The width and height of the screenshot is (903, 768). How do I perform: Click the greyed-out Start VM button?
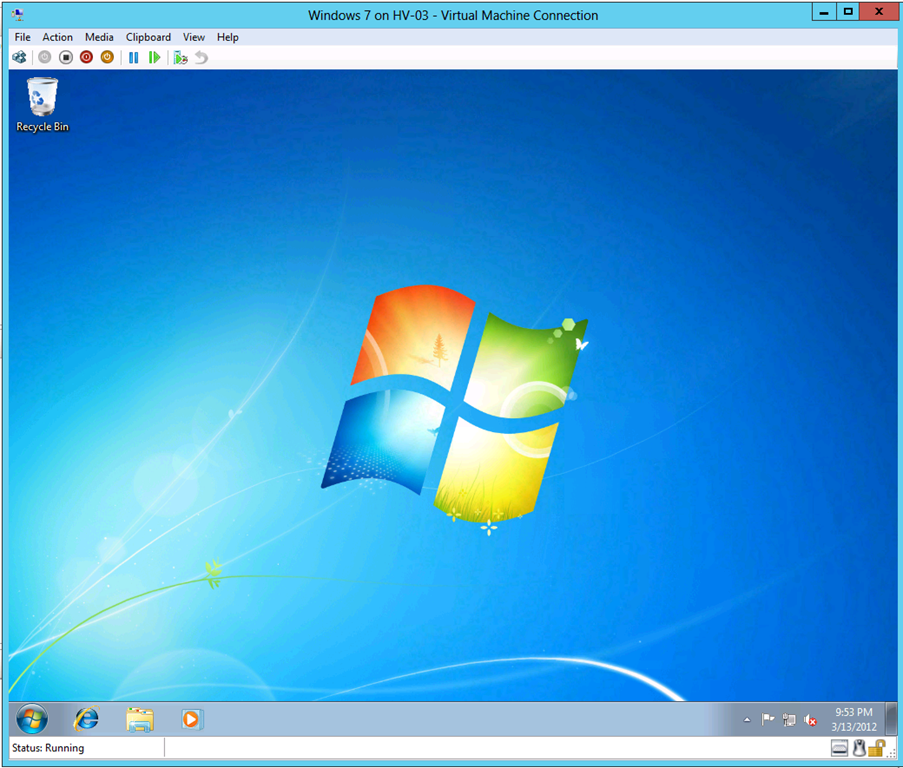coord(45,58)
